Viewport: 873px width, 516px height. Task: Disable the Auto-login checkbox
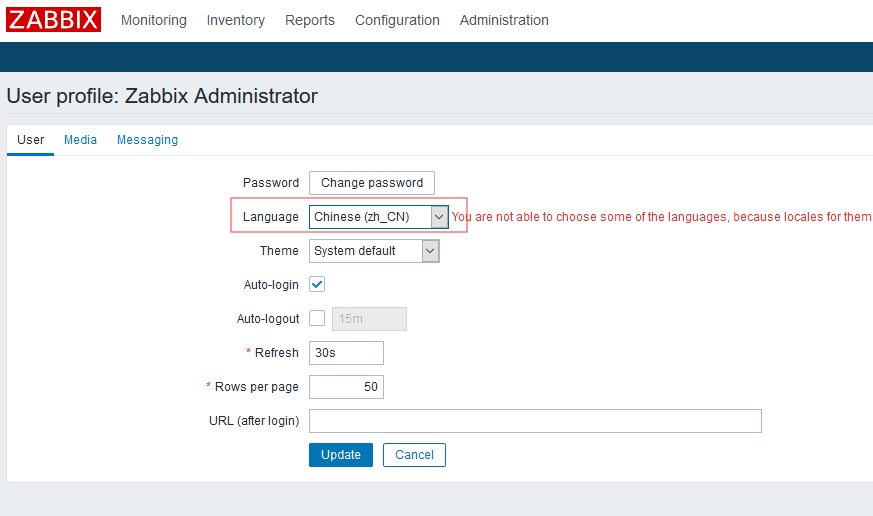[x=317, y=285]
